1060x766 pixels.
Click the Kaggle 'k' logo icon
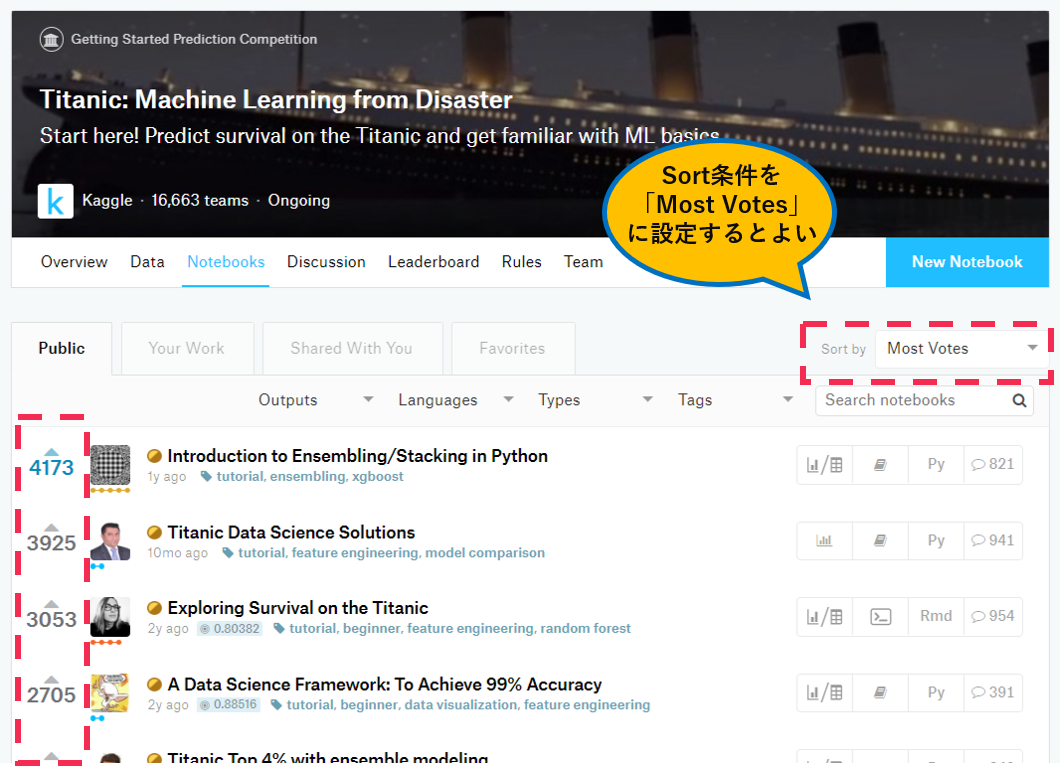(x=55, y=201)
